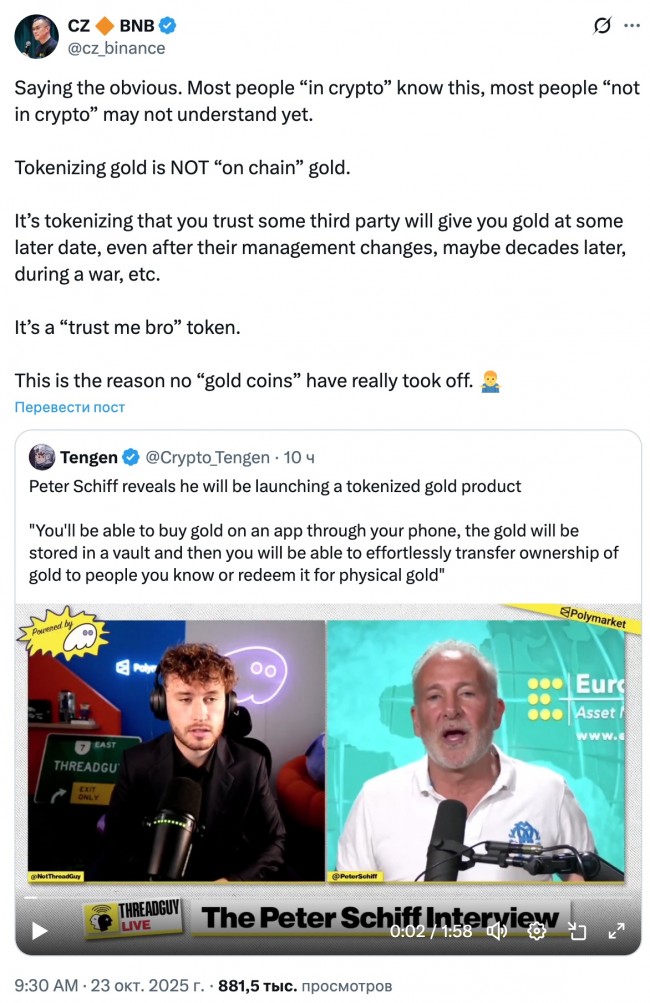650x1003 pixels.
Task: Play the Peter Schiff interview video
Action: [40, 931]
